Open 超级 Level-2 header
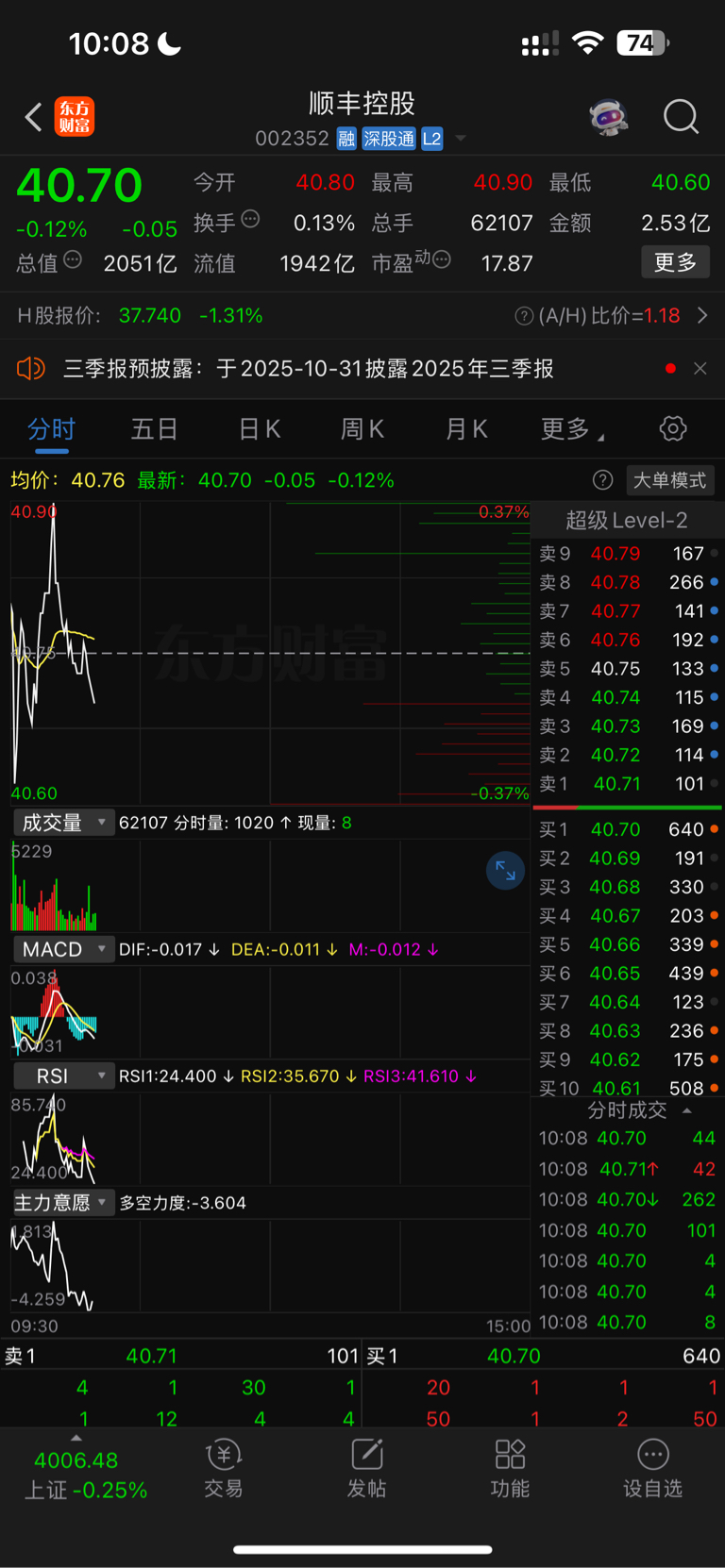The image size is (725, 1568). click(626, 520)
